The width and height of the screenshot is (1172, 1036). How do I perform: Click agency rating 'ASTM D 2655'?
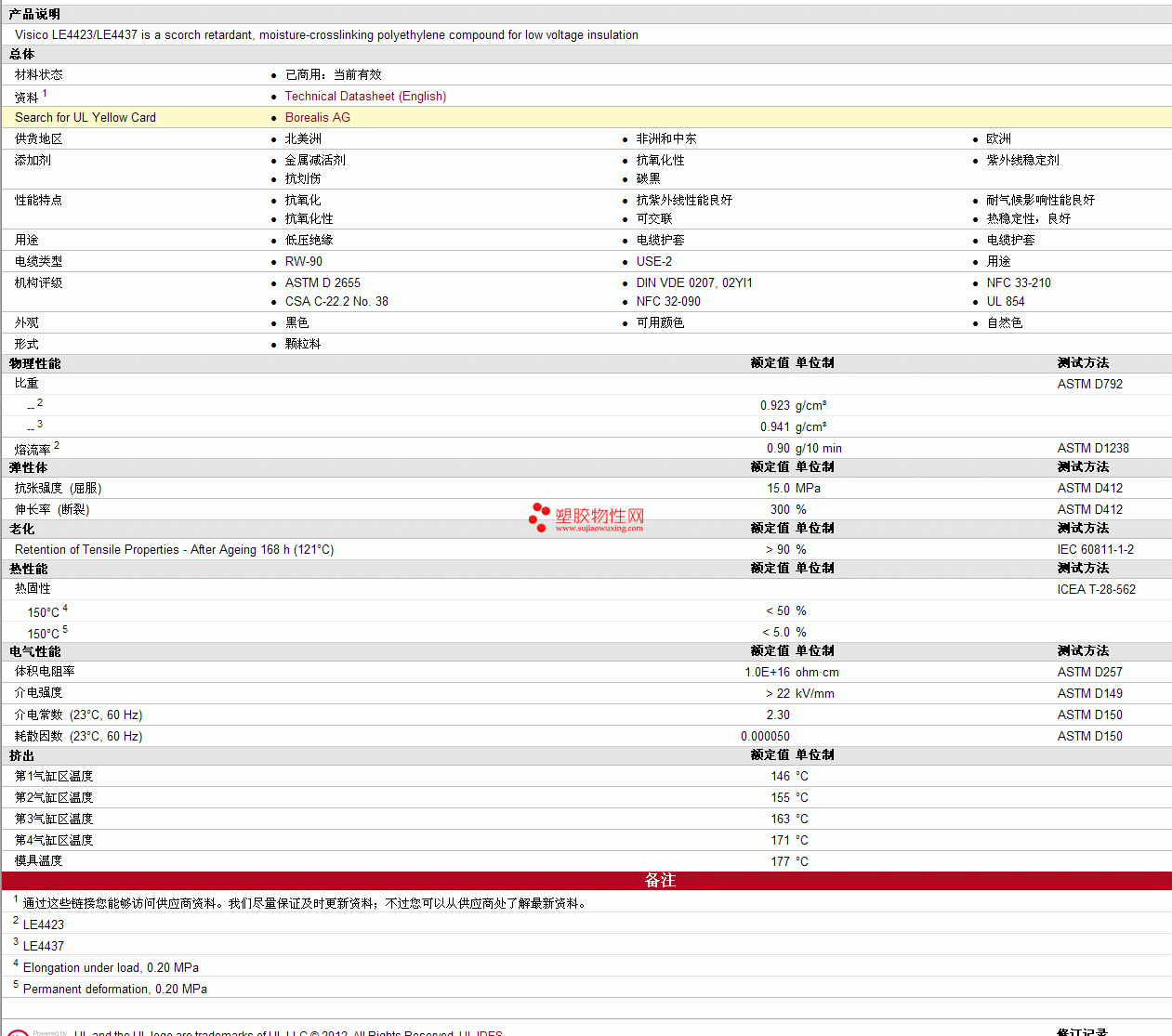pyautogui.click(x=323, y=283)
